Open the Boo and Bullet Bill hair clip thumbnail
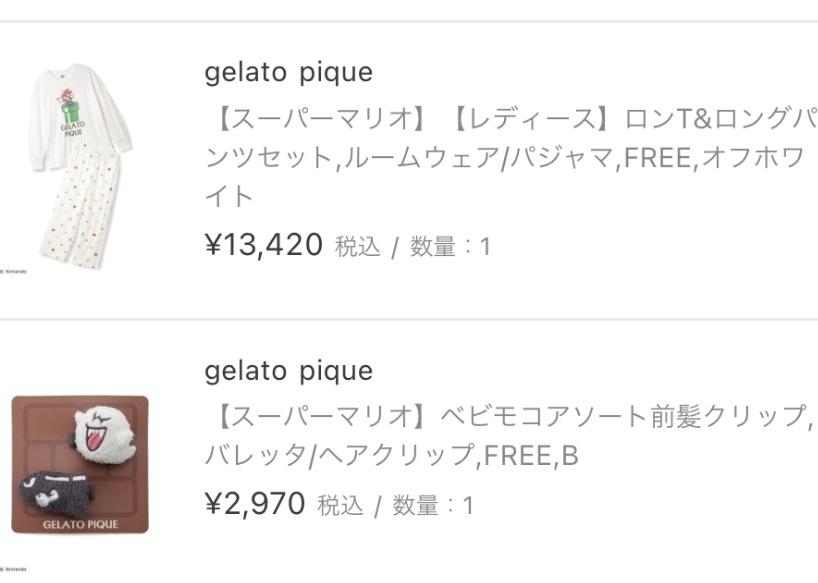The image size is (818, 583). (80, 465)
